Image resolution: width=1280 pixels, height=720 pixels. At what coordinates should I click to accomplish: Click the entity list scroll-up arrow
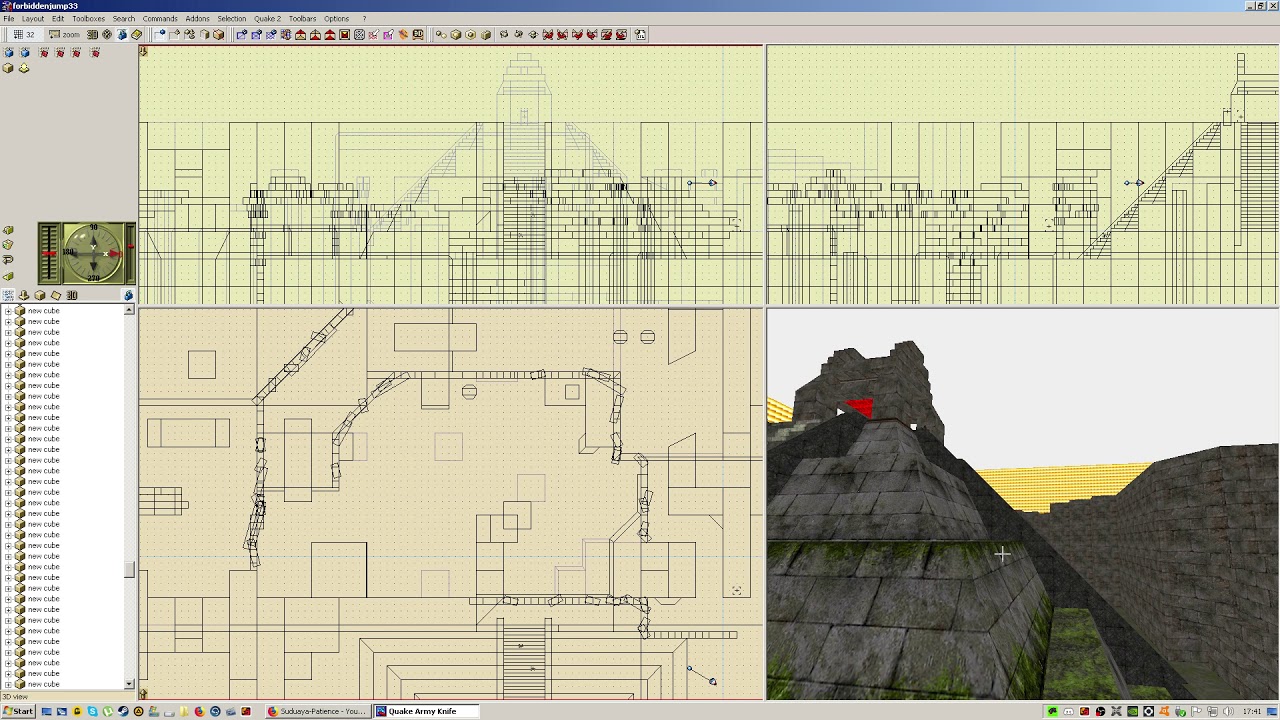tap(129, 310)
